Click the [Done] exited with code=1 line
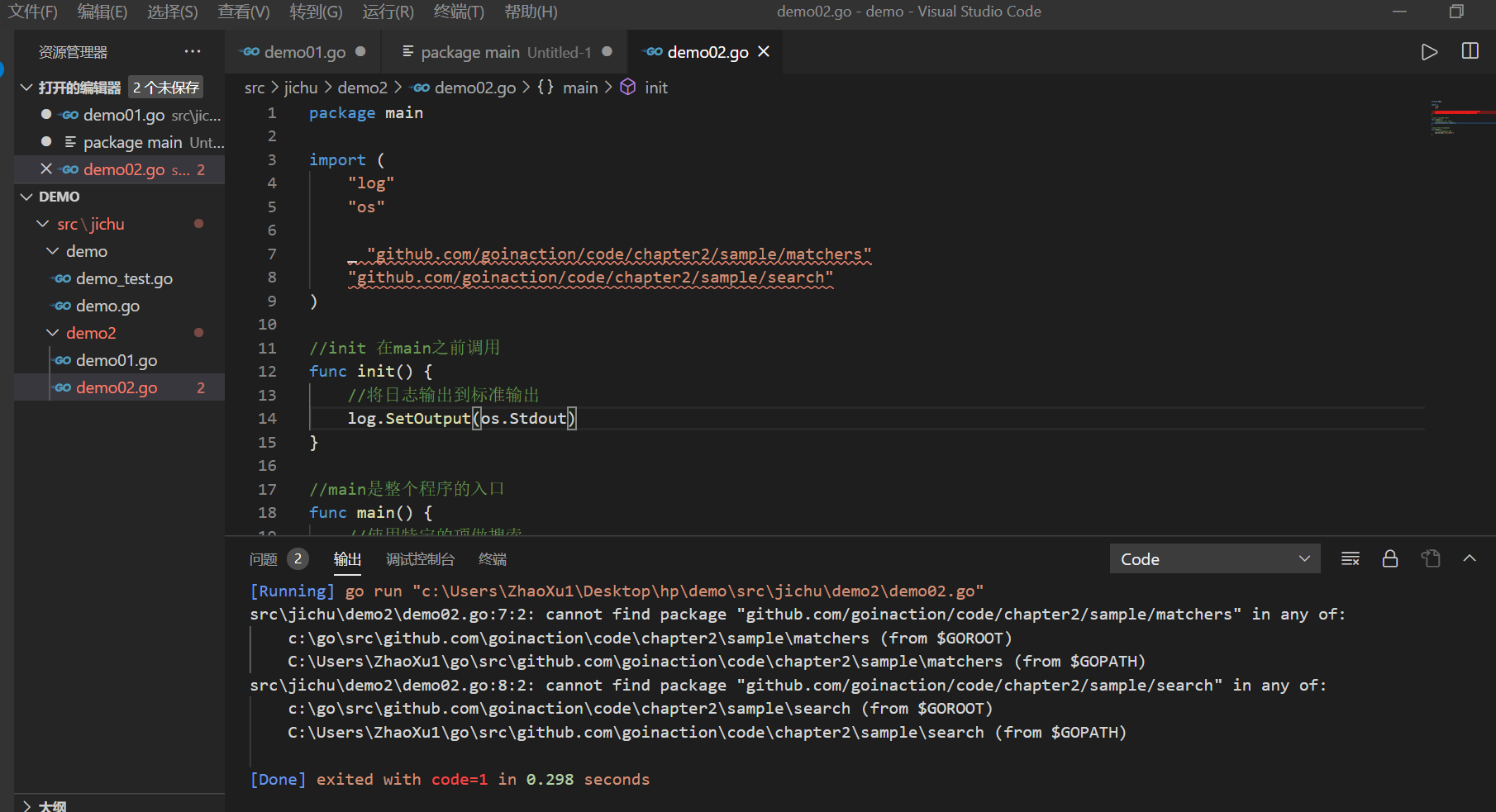 point(450,779)
